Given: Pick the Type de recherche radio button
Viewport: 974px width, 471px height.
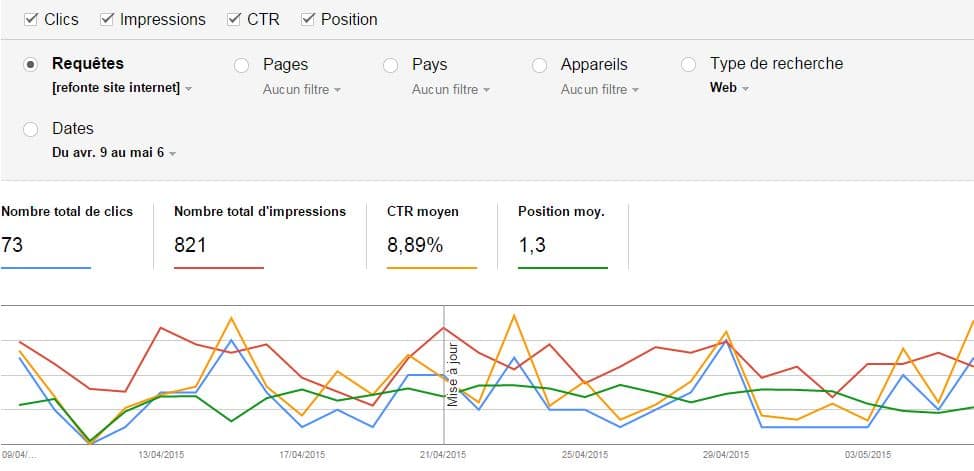Looking at the screenshot, I should [688, 65].
